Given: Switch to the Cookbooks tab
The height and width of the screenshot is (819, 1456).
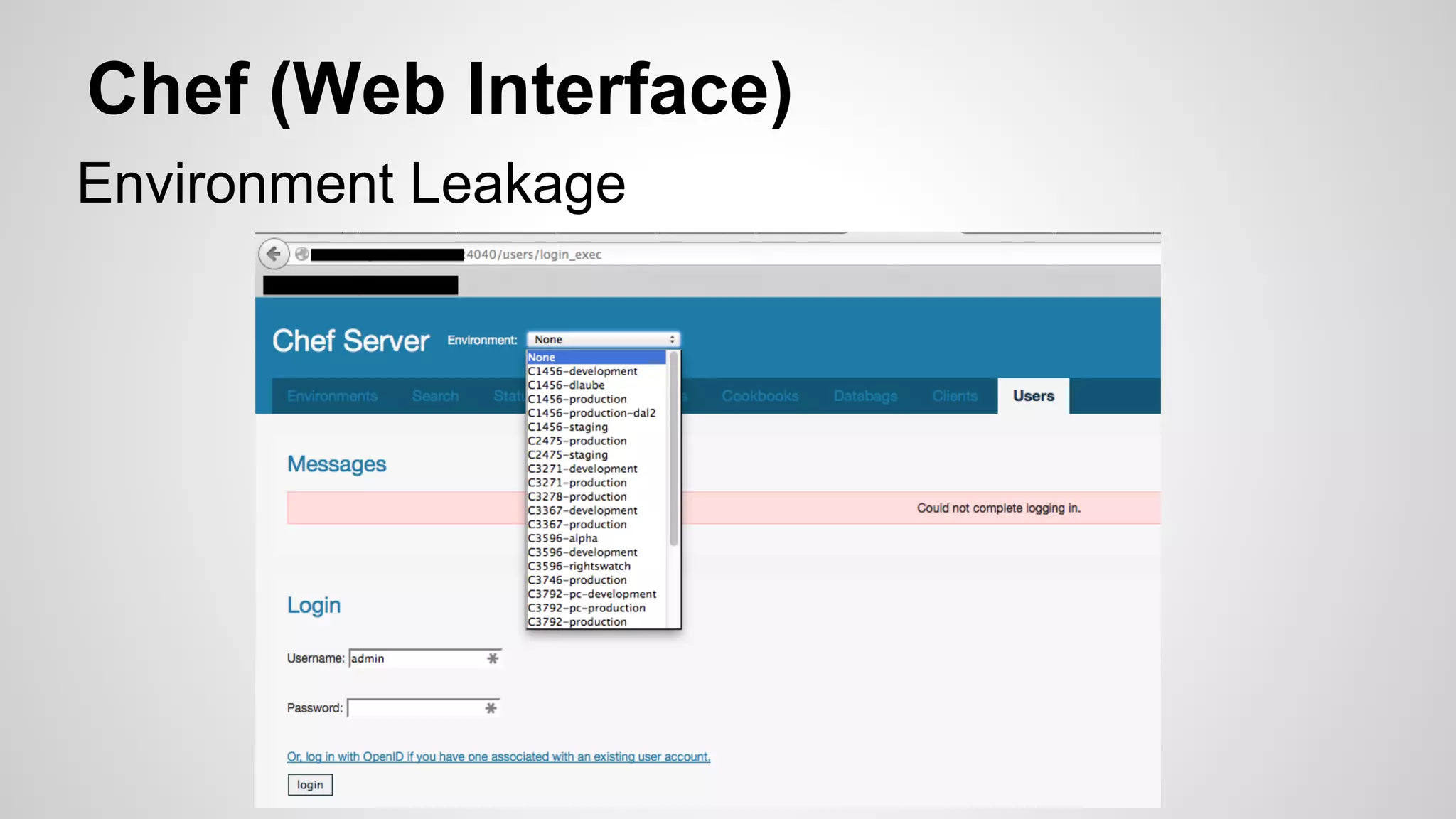Looking at the screenshot, I should (x=760, y=396).
